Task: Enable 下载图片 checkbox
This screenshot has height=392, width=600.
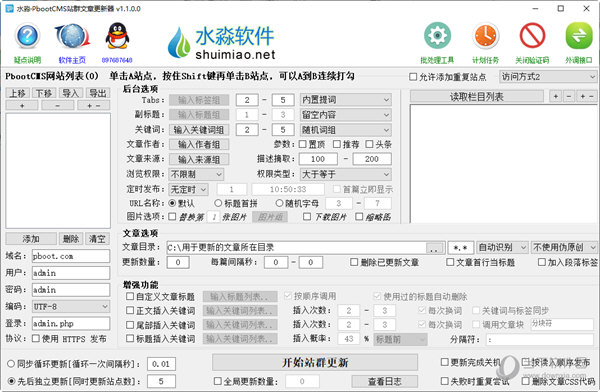Action: tap(307, 217)
